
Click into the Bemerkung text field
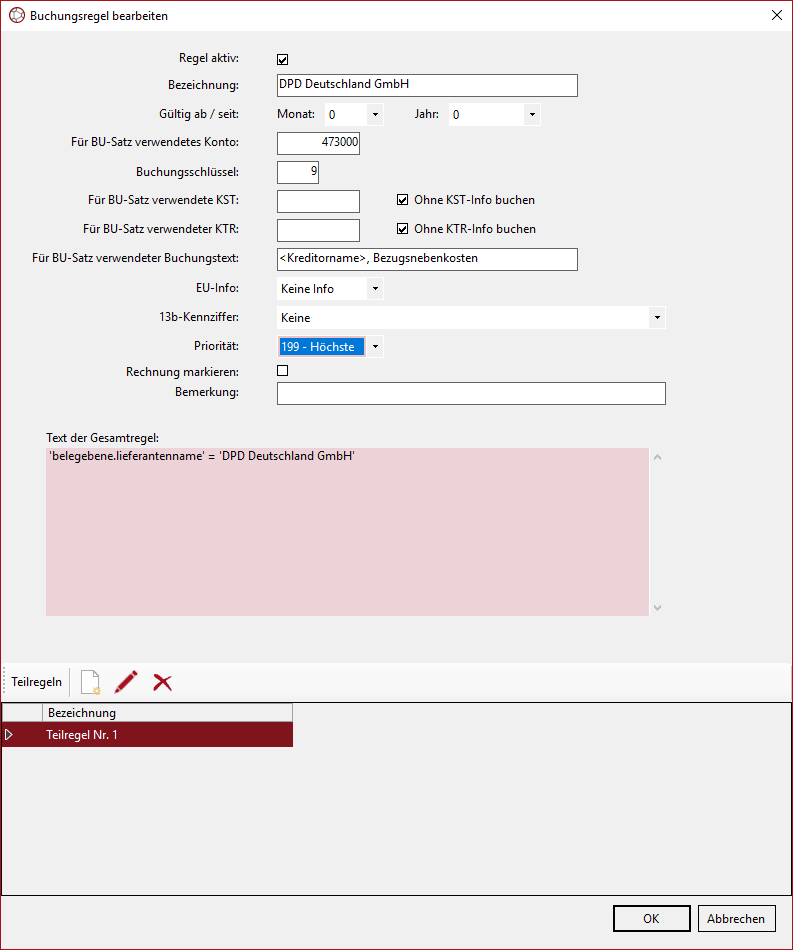(471, 394)
